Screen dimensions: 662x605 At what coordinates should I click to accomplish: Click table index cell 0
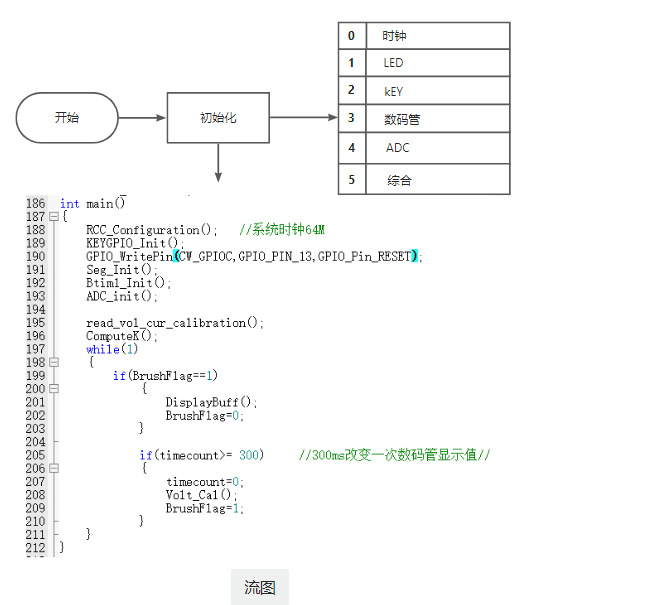(352, 36)
